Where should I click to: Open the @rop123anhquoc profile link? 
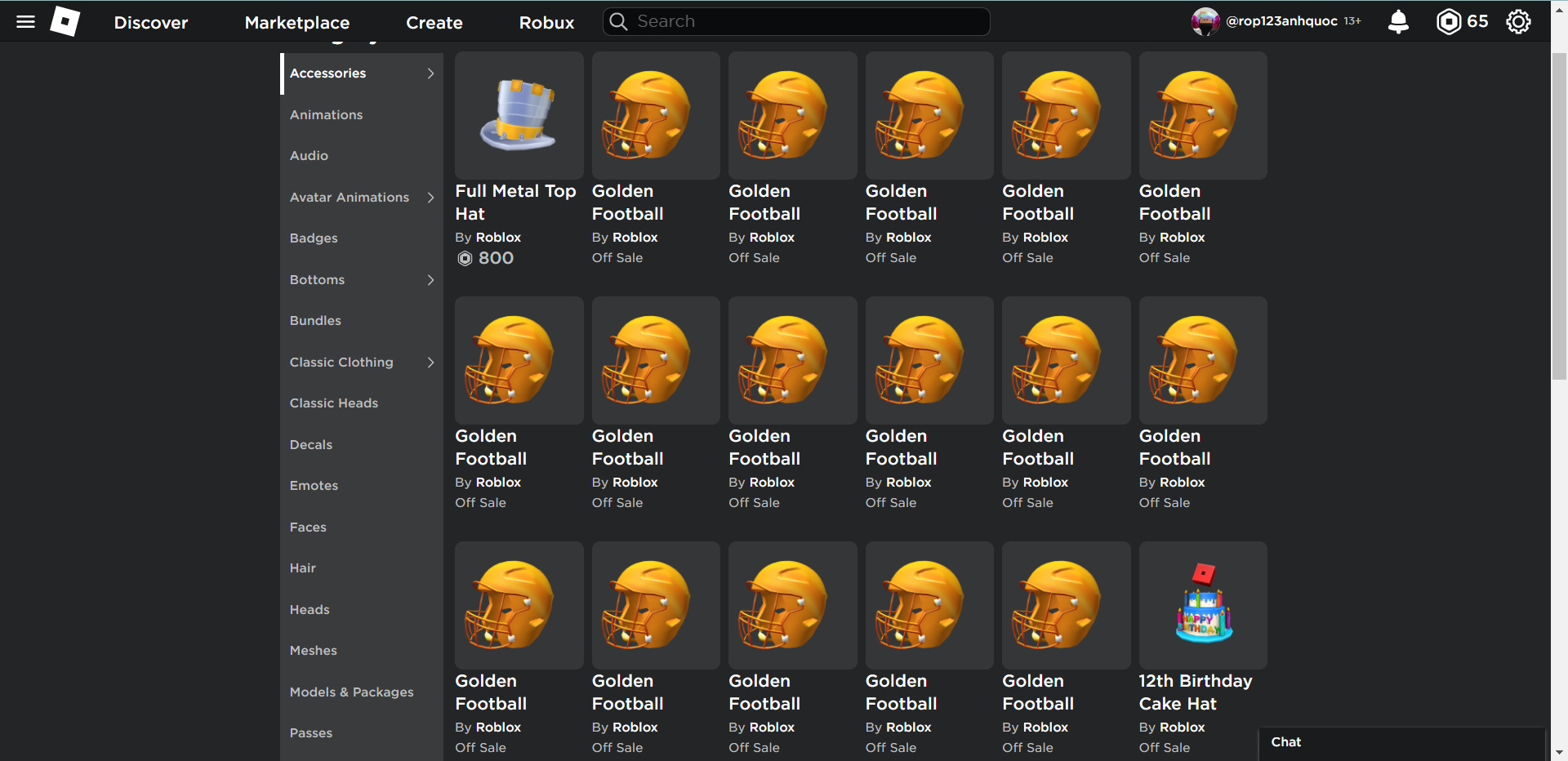tap(1281, 21)
